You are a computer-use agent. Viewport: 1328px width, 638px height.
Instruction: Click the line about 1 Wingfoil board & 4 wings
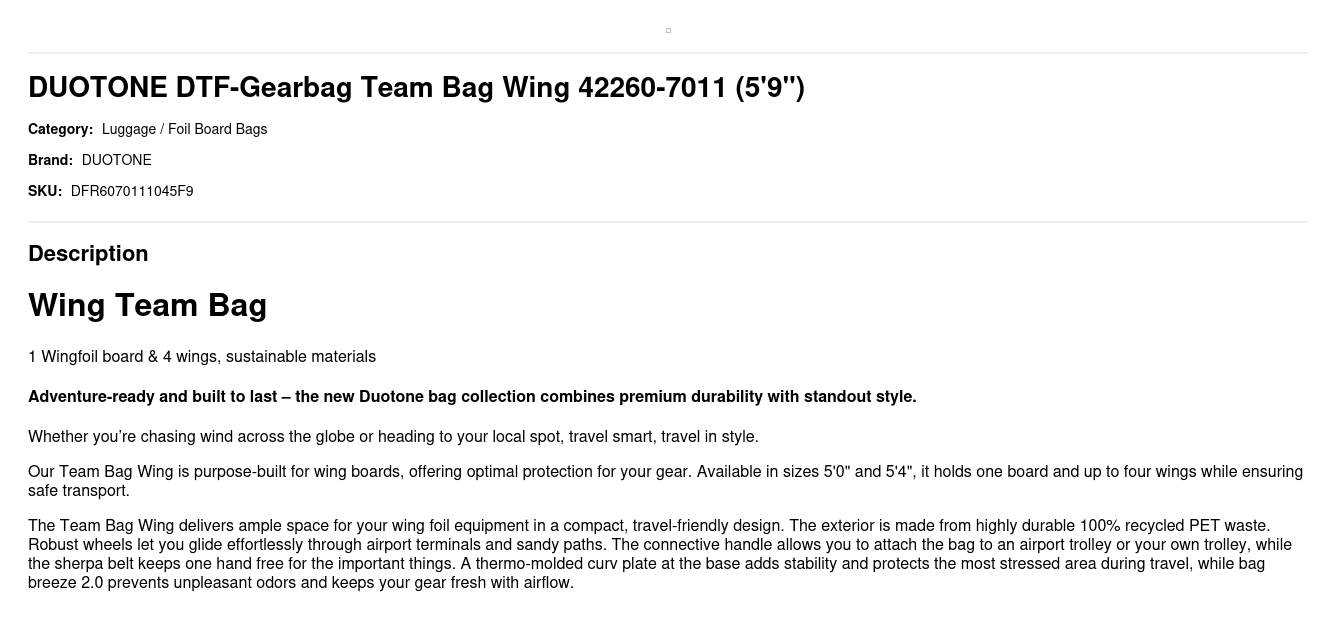pos(202,357)
